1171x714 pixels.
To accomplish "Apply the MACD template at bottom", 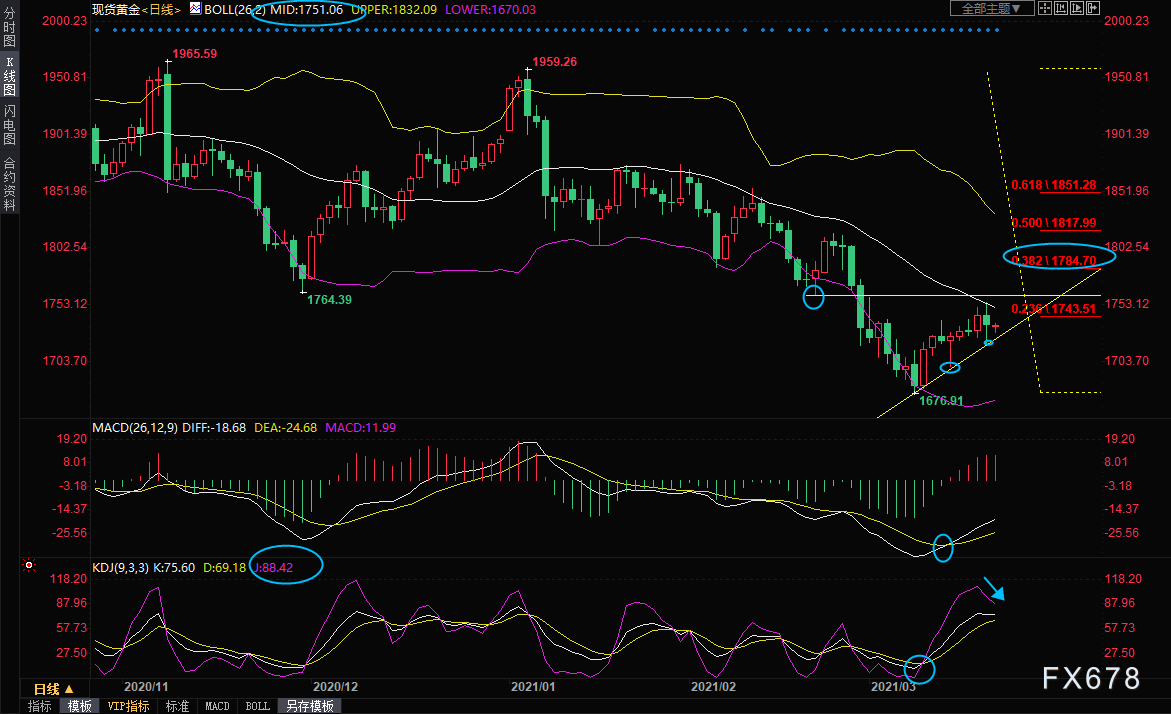I will pos(217,706).
